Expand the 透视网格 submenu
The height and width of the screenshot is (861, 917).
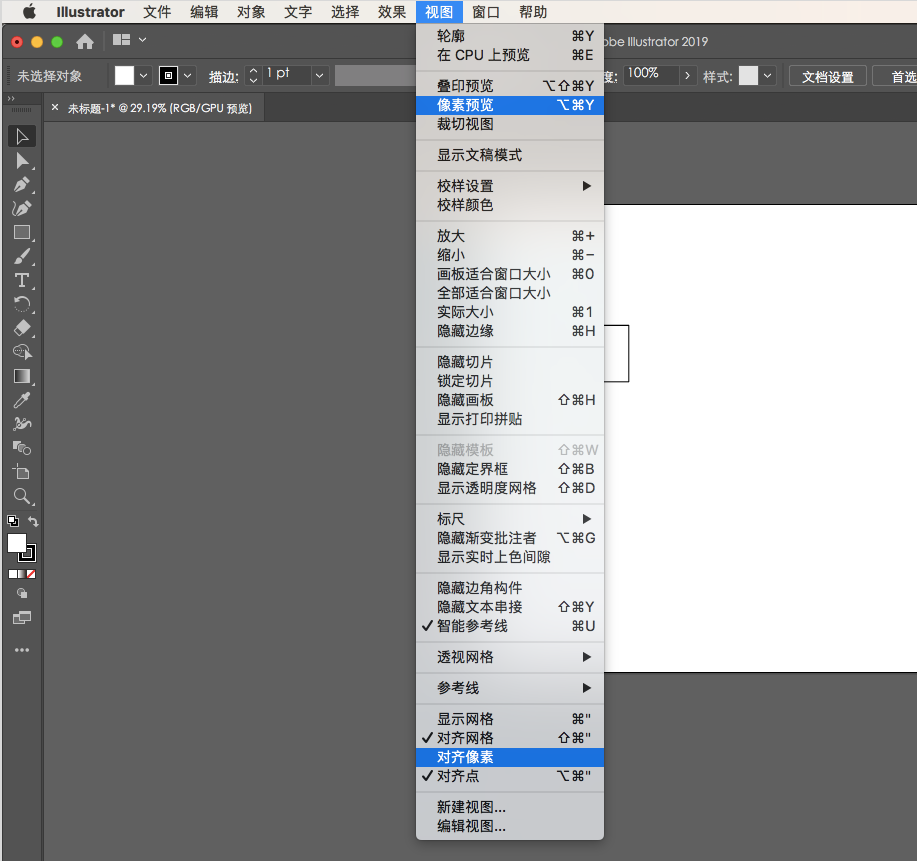tap(510, 657)
